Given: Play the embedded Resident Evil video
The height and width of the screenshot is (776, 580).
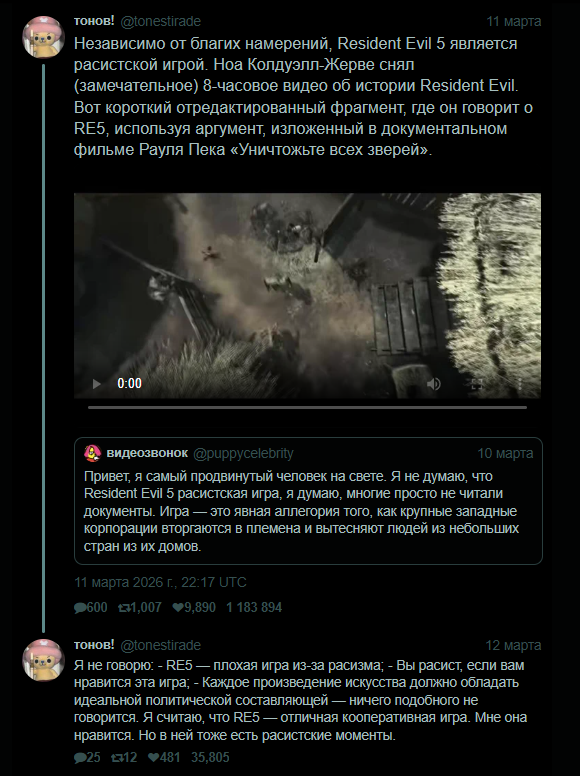Looking at the screenshot, I should click(97, 384).
